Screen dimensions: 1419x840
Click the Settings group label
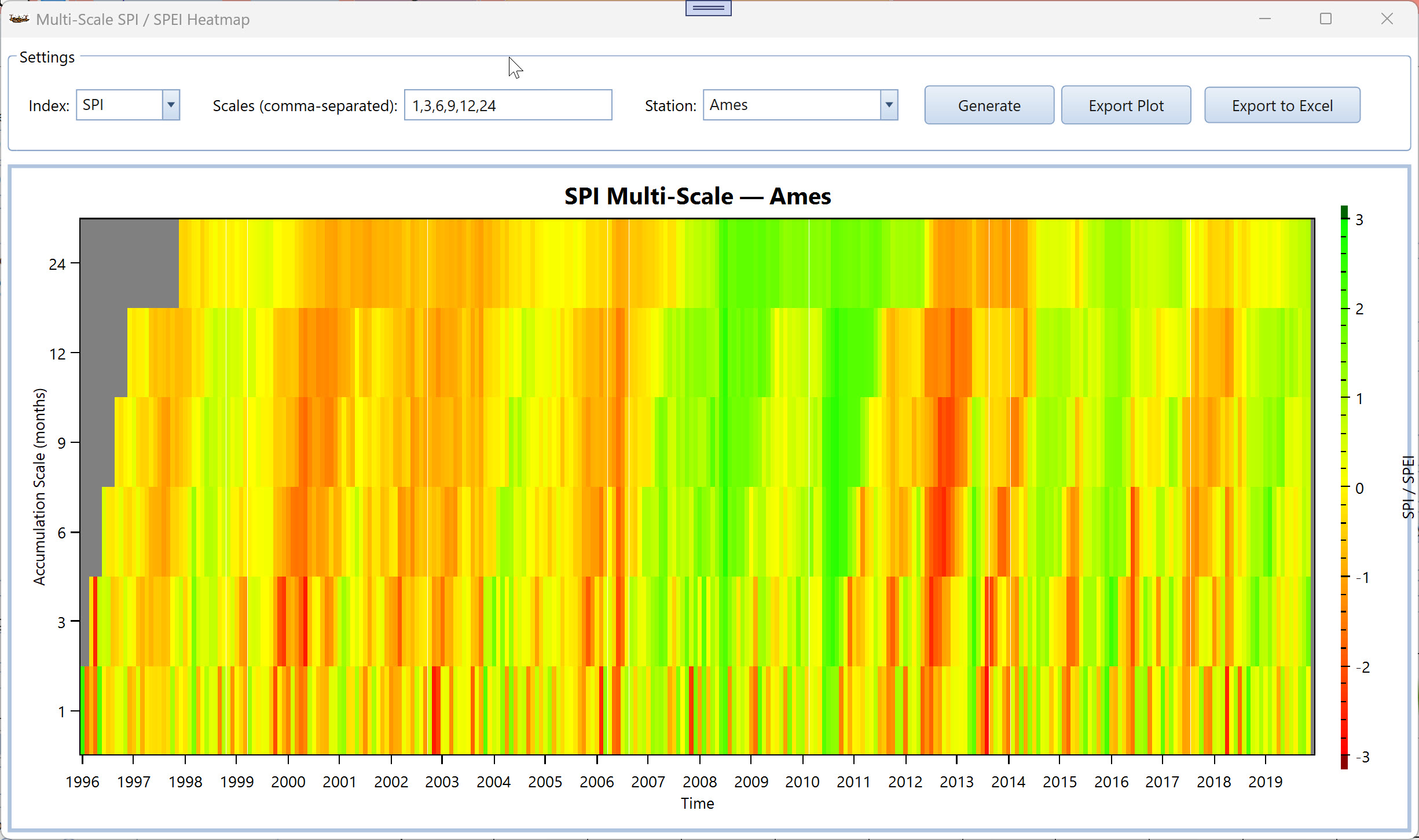pos(47,57)
